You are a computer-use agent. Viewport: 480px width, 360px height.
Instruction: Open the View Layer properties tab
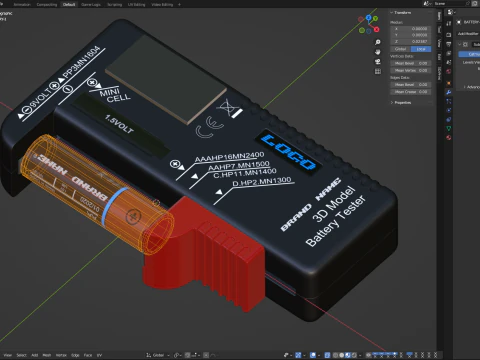click(x=449, y=53)
